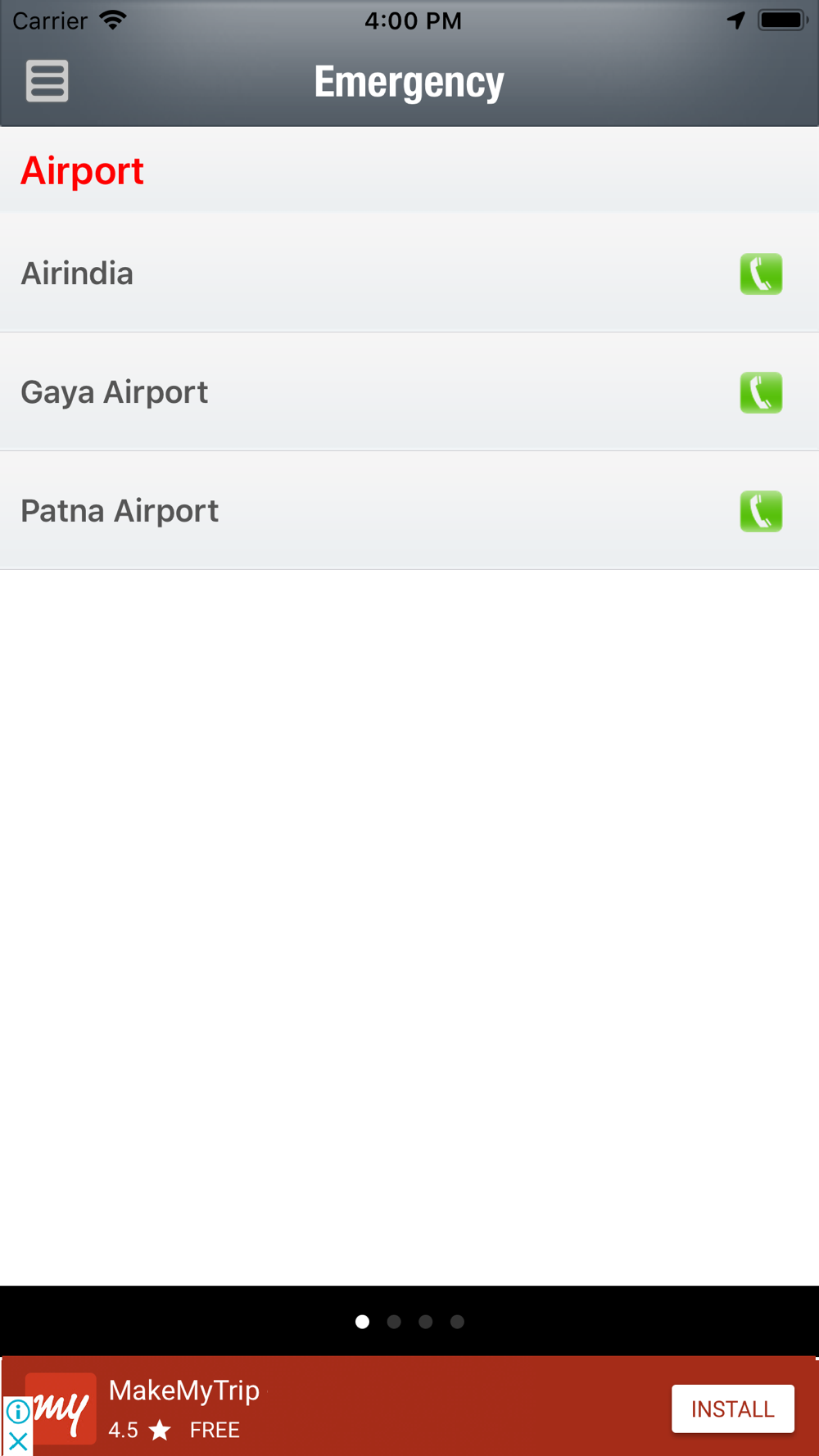Close the MakeMyTrip ad banner
819x1456 pixels.
[x=17, y=1441]
